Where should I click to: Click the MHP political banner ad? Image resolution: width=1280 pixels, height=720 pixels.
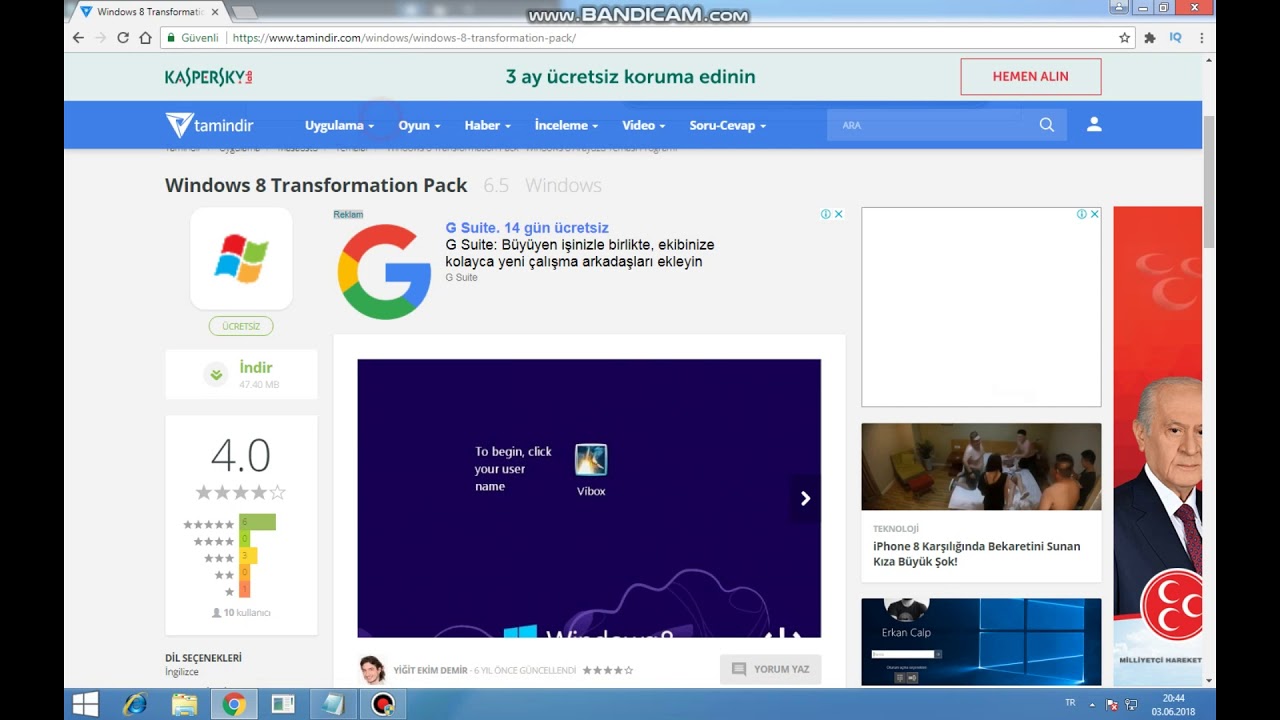[1158, 446]
